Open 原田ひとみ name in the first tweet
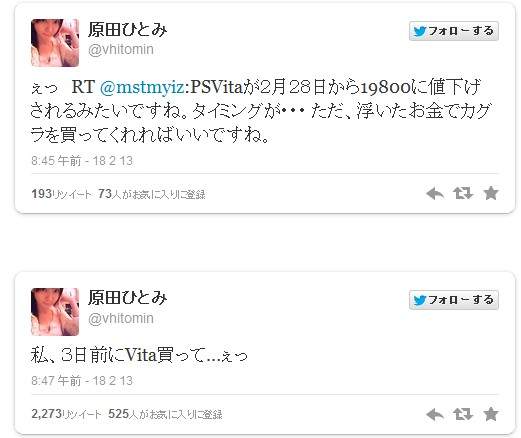Viewport: 521px width, 438px height. coord(128,30)
